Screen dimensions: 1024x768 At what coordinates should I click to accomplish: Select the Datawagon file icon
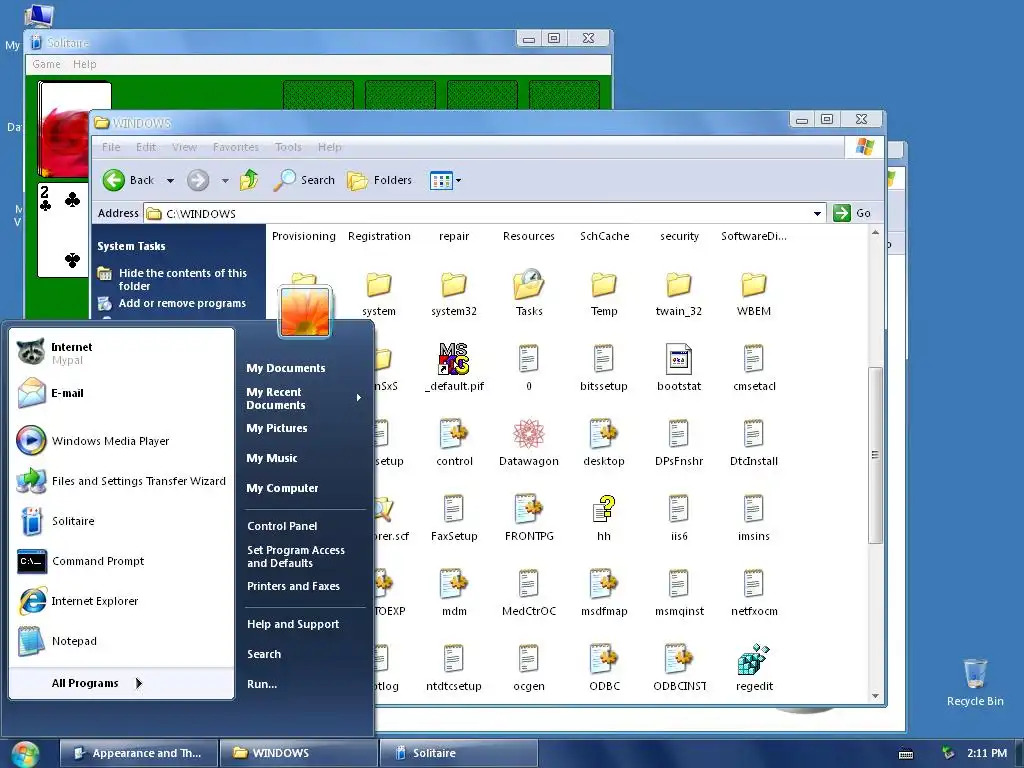pyautogui.click(x=529, y=434)
